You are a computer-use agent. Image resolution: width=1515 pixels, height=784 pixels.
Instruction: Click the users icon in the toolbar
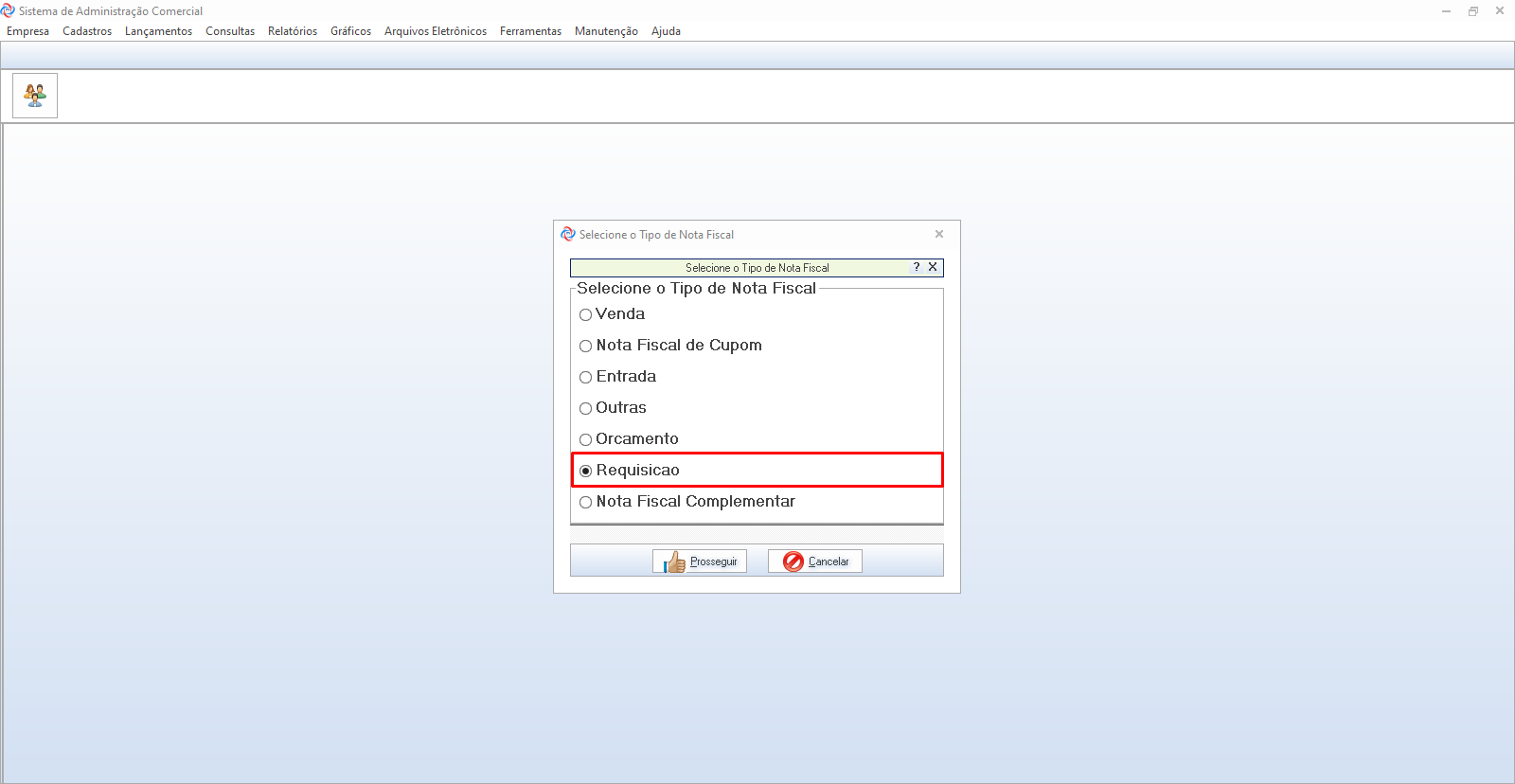(35, 96)
